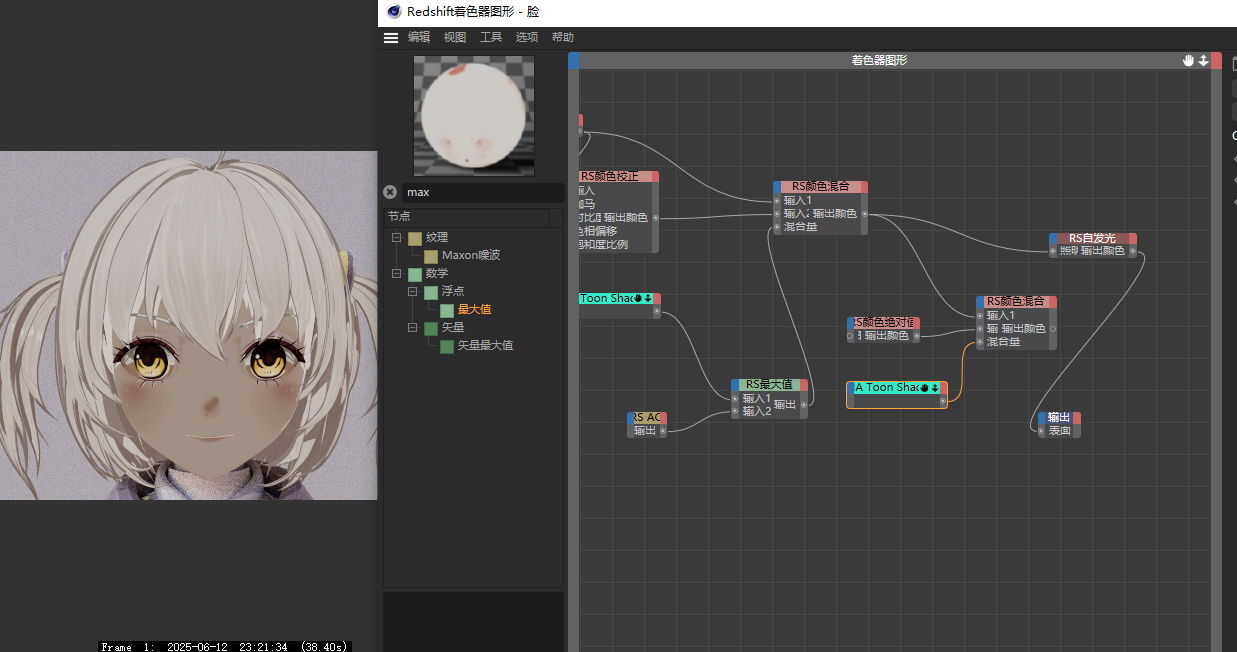This screenshot has height=652, width=1237.
Task: Click the 输入1 port of RS最大值 node
Action: (x=735, y=399)
